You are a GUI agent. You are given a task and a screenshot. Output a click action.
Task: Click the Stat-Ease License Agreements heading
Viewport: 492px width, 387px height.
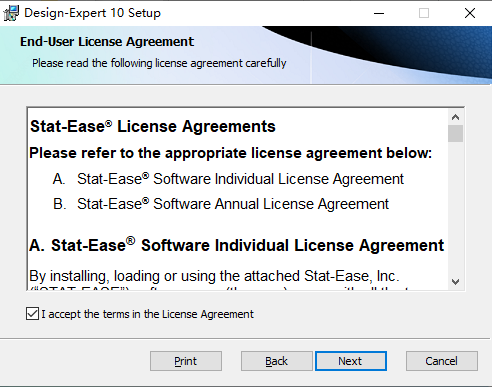point(153,126)
